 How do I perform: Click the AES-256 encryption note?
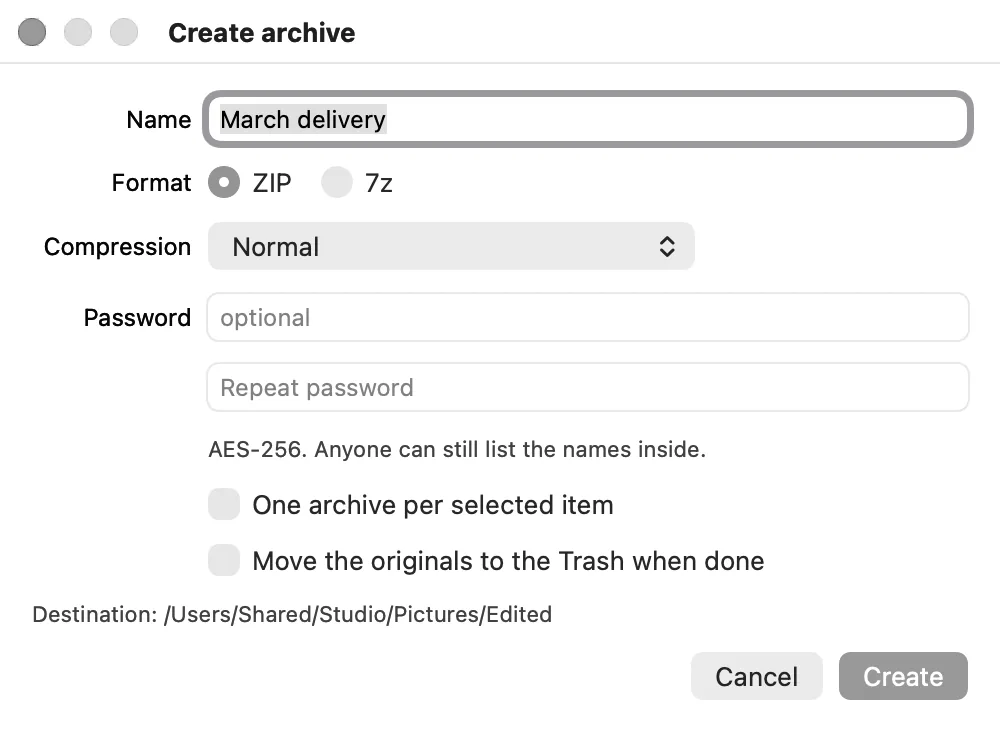click(x=457, y=449)
